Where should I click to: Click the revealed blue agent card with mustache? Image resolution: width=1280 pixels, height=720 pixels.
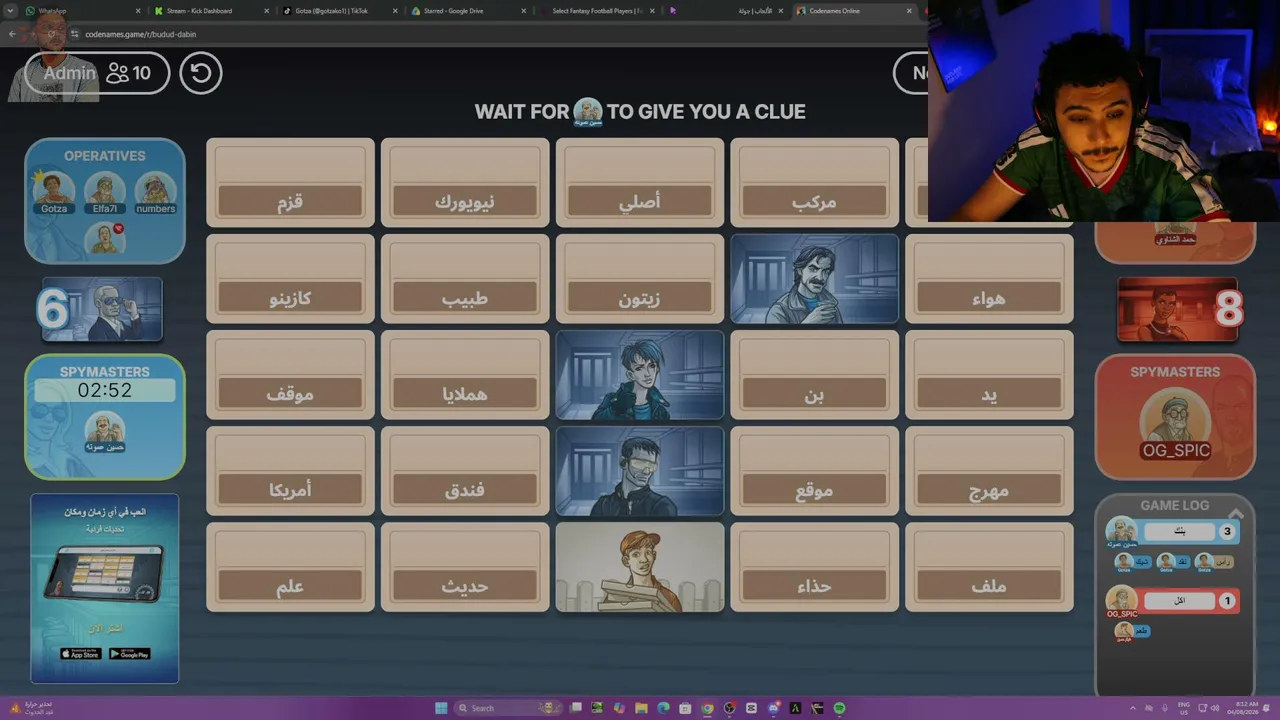[814, 279]
